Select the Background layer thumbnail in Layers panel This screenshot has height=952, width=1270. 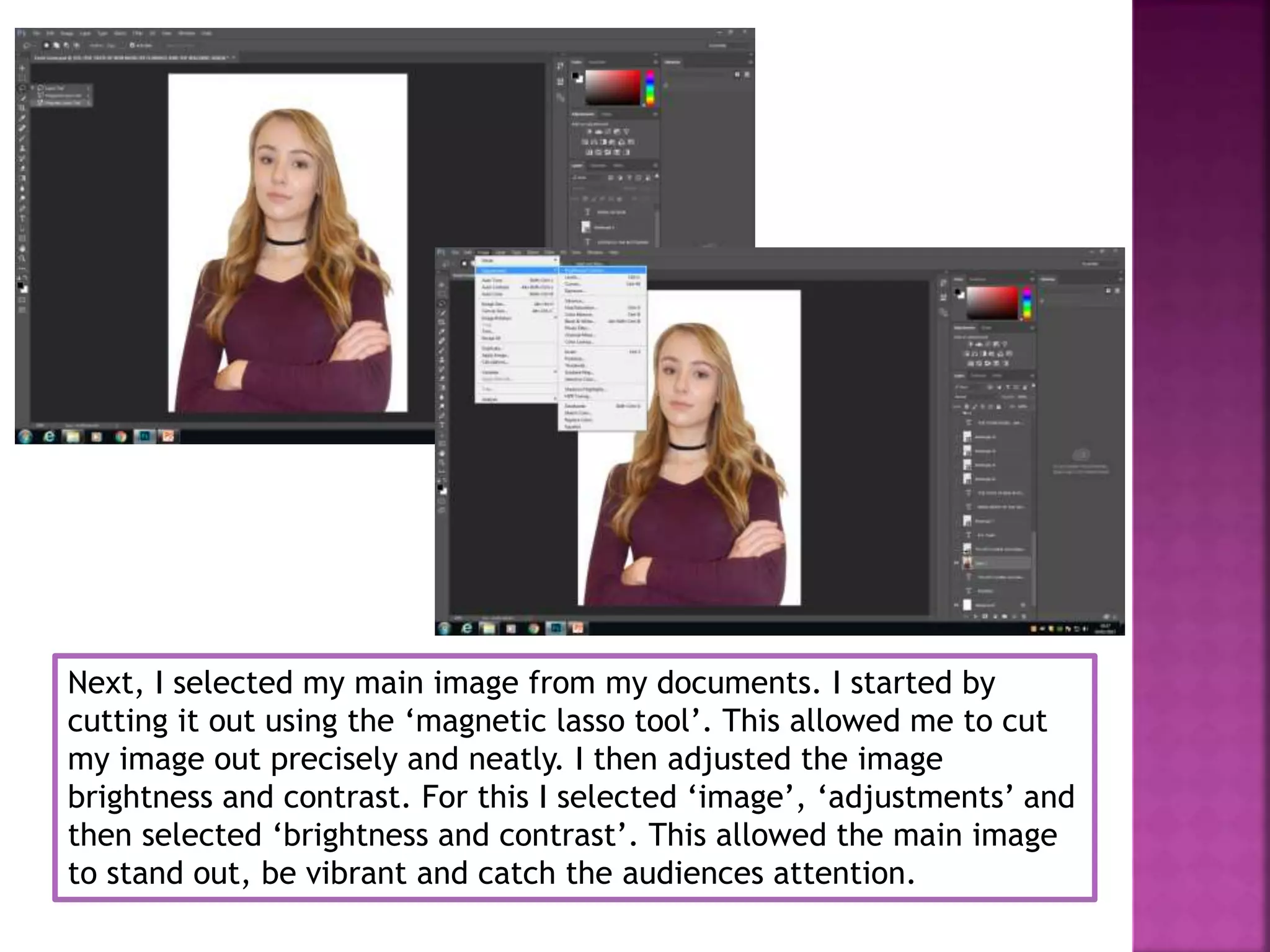967,605
